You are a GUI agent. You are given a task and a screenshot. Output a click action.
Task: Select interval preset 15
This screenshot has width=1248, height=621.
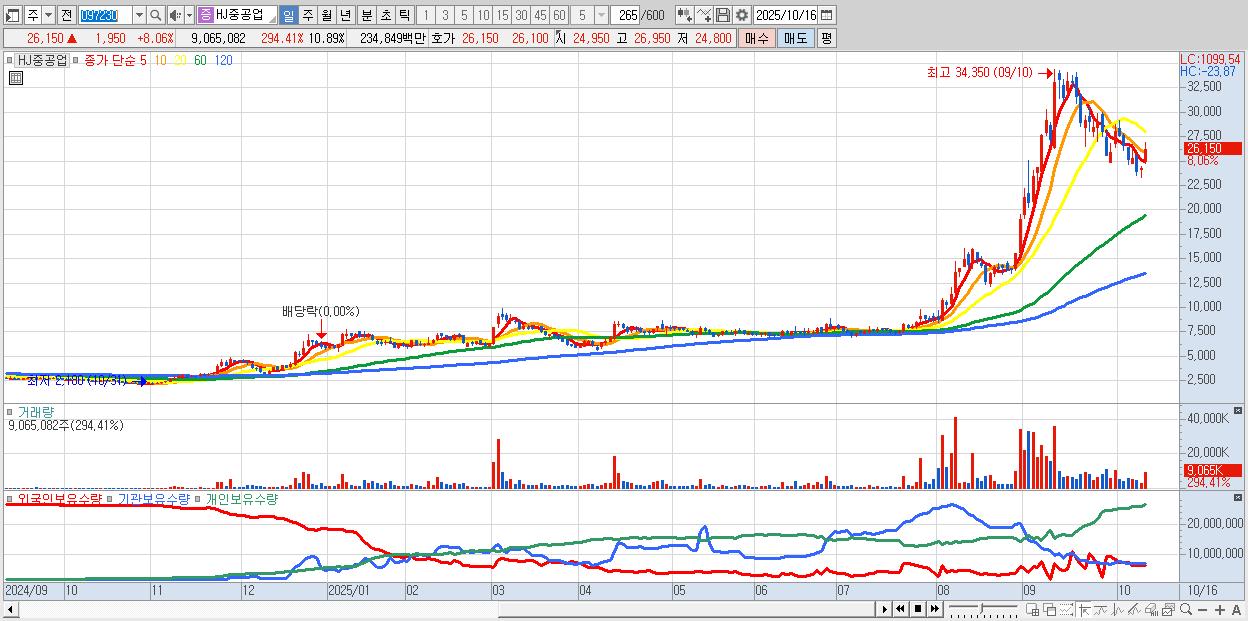[502, 15]
